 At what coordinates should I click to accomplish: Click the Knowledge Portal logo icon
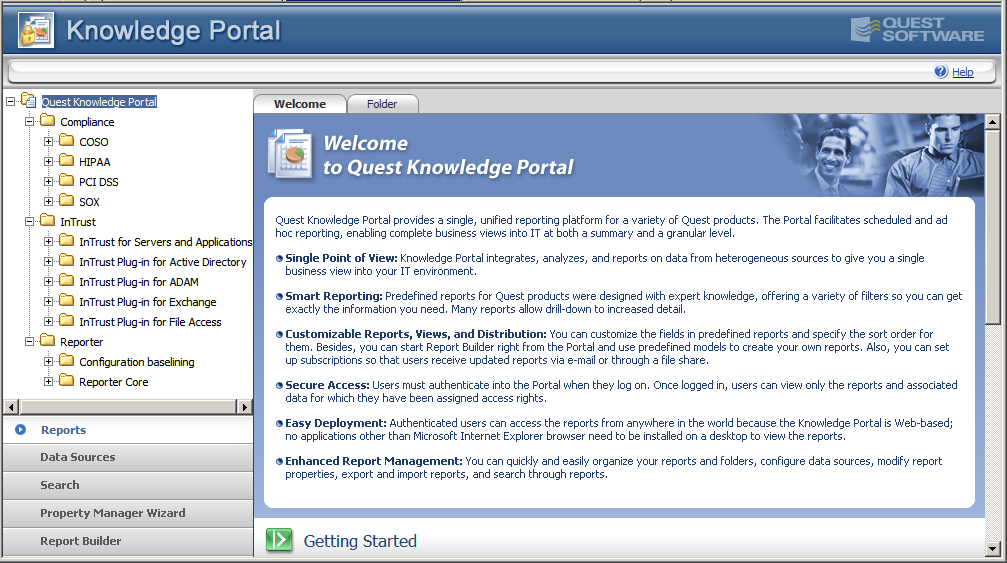click(x=36, y=30)
